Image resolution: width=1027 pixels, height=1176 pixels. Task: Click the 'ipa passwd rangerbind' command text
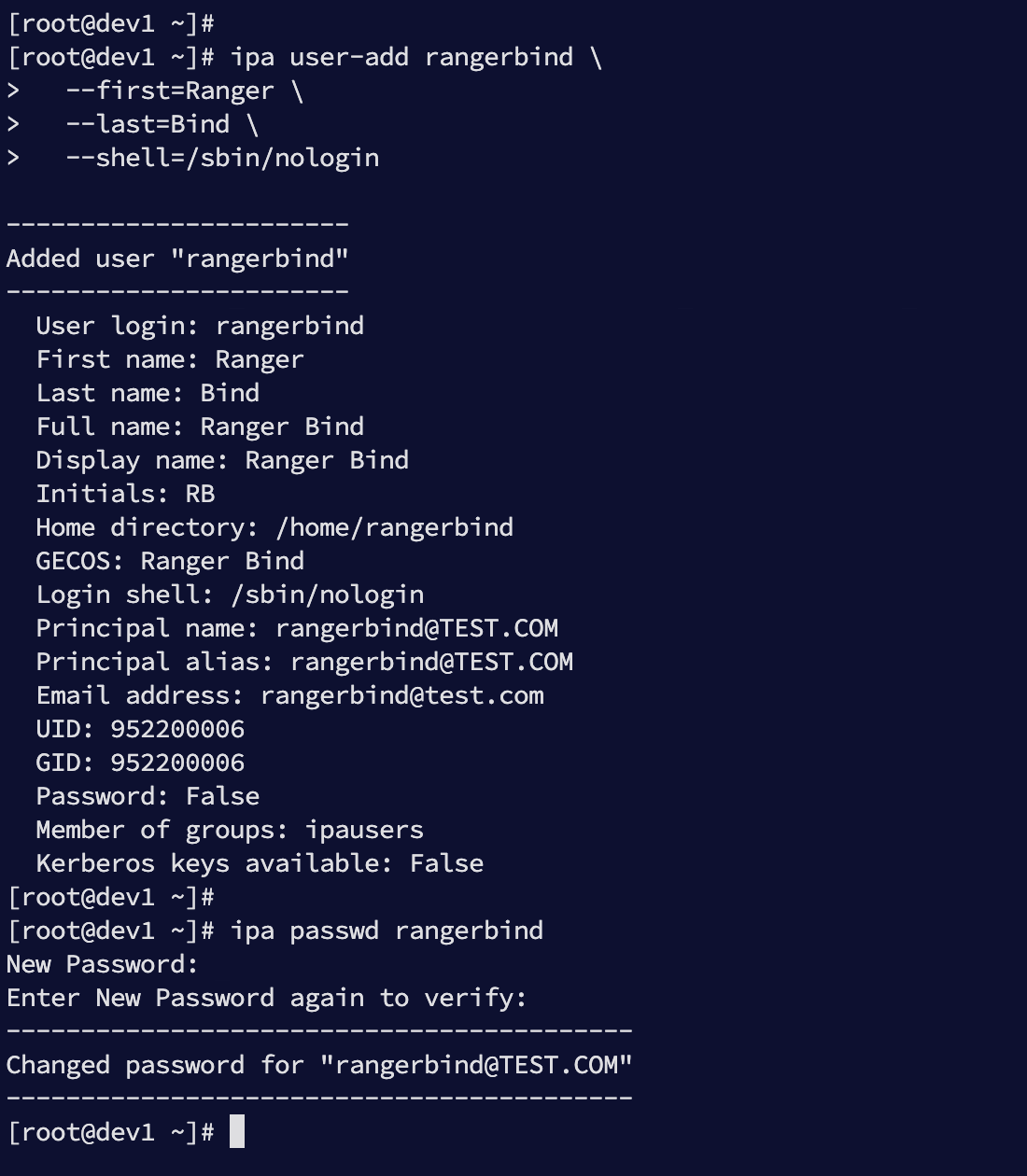[387, 931]
